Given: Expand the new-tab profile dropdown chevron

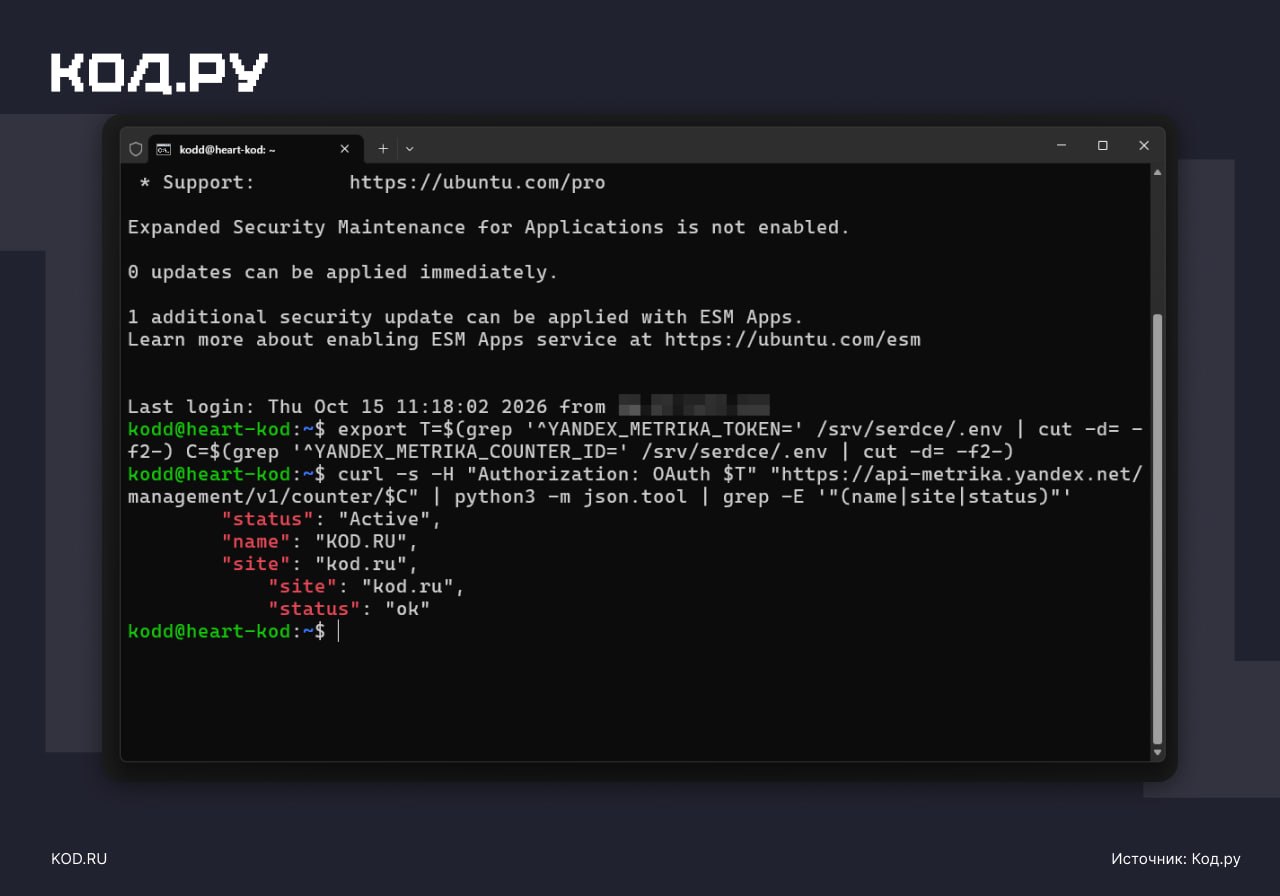Looking at the screenshot, I should [x=409, y=149].
